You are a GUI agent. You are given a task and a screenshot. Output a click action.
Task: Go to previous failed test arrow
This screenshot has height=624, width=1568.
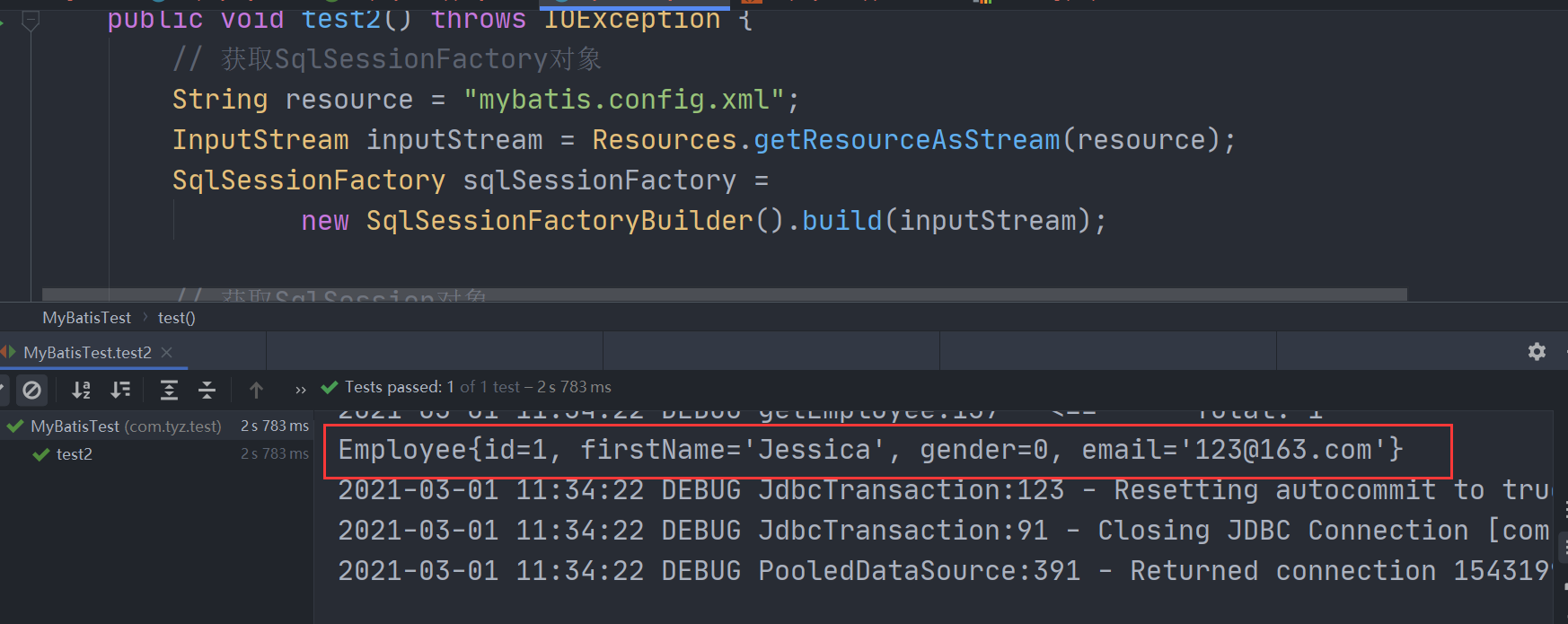point(256,390)
